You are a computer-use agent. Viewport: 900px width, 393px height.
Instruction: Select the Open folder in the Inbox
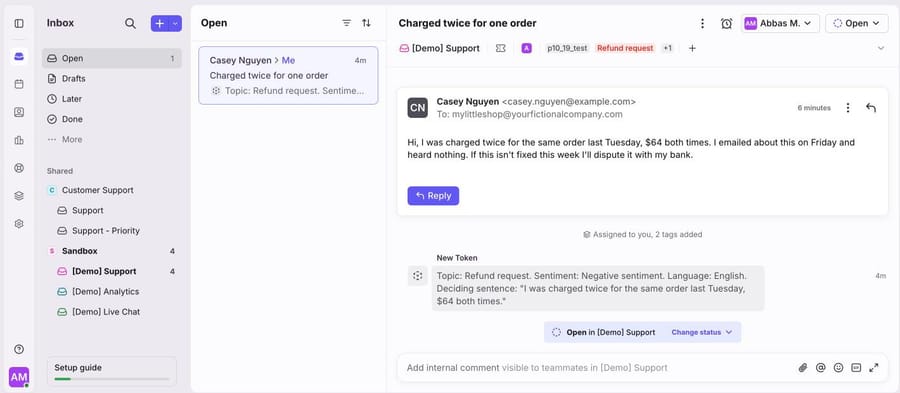pos(112,59)
